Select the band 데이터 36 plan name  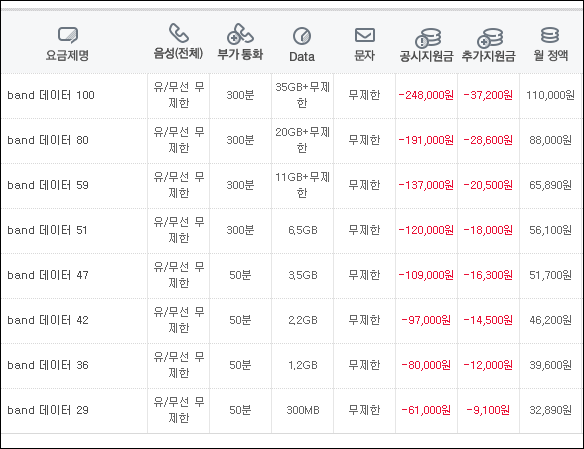[x=48, y=366]
